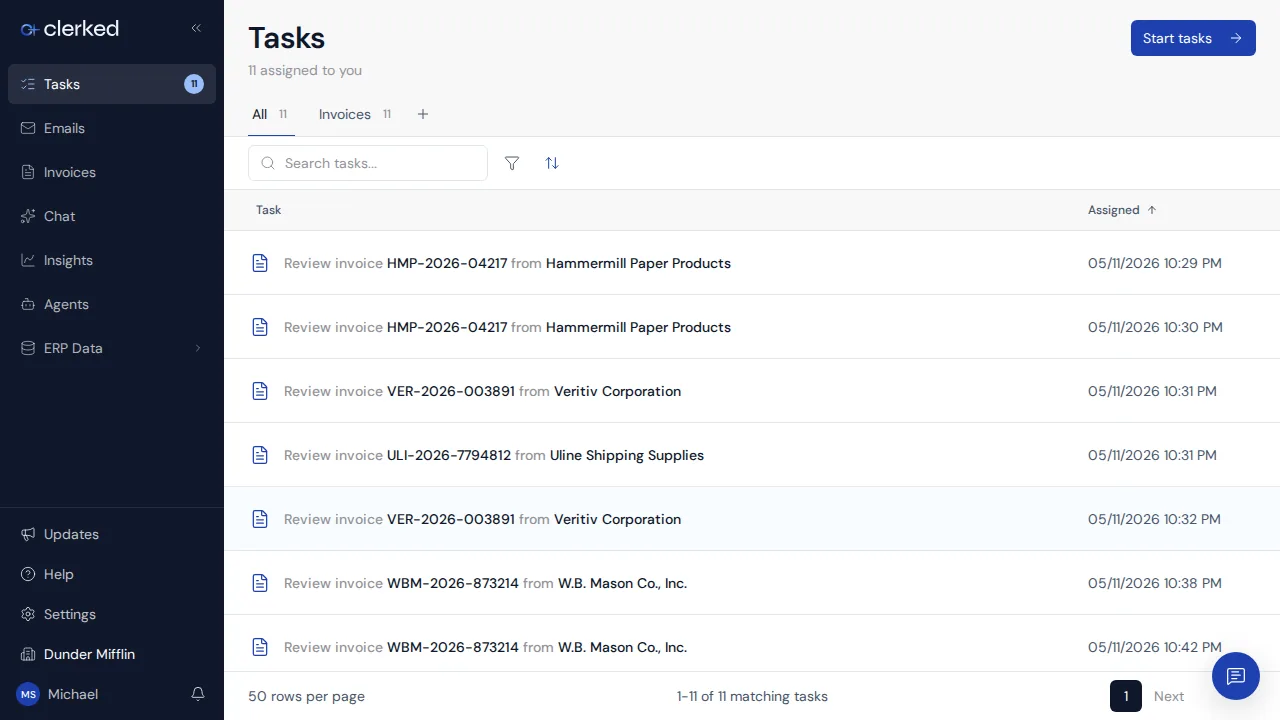Switch the Dunder Mifflin organization
Viewport: 1280px width, 720px height.
pos(112,654)
